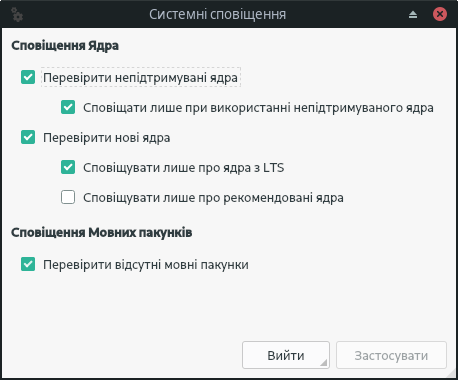
Task: Click the resize grip in window's bottom-right corner
Action: [x=451, y=373]
